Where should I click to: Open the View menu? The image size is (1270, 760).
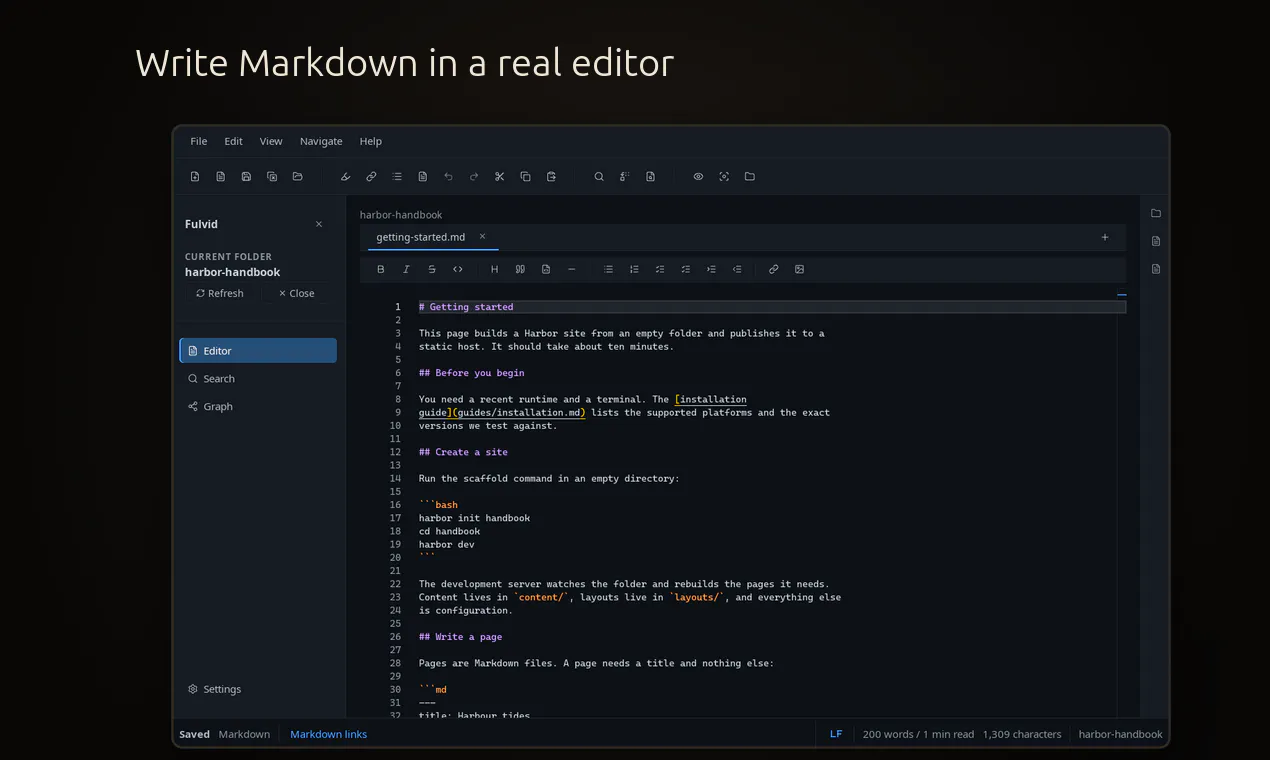click(271, 141)
